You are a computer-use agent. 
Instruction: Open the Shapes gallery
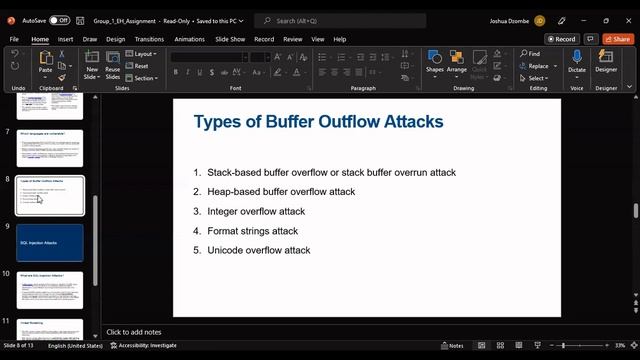[435, 64]
